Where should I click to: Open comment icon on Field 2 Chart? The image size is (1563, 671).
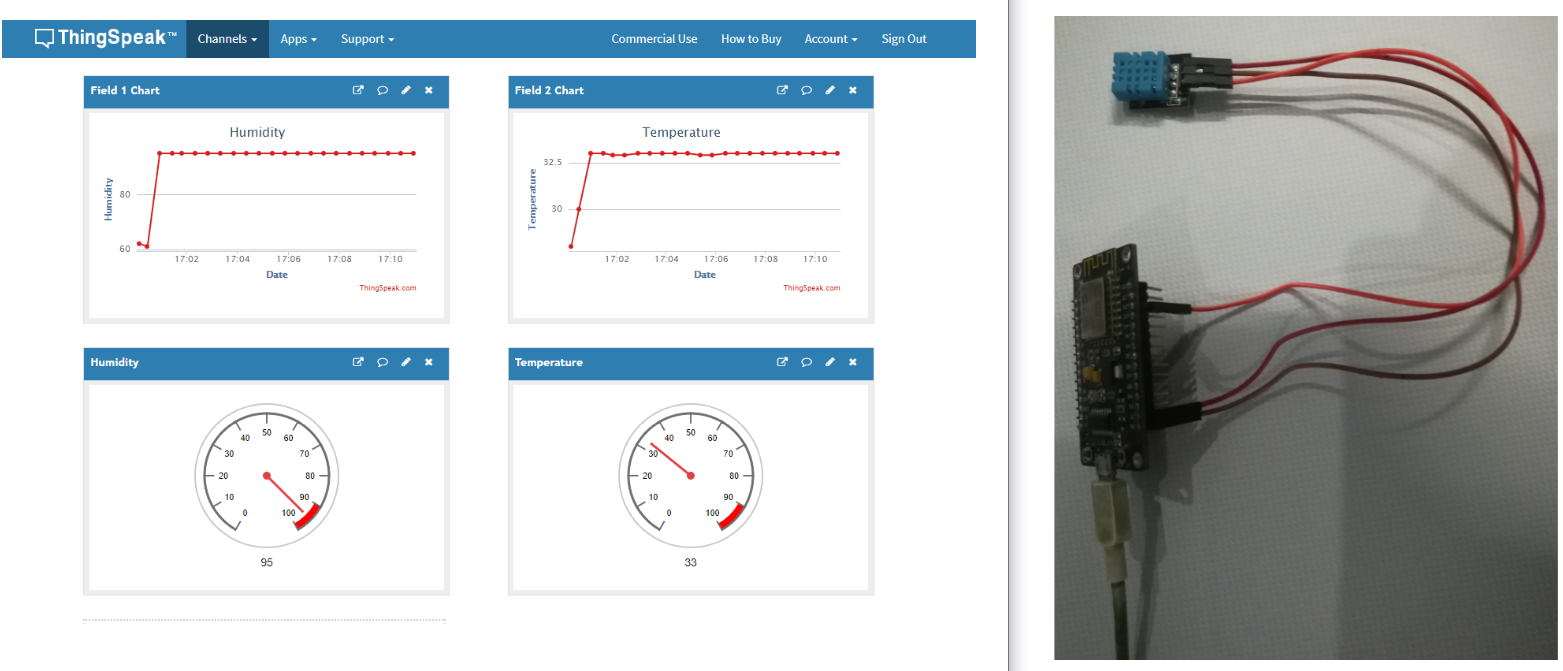(806, 90)
